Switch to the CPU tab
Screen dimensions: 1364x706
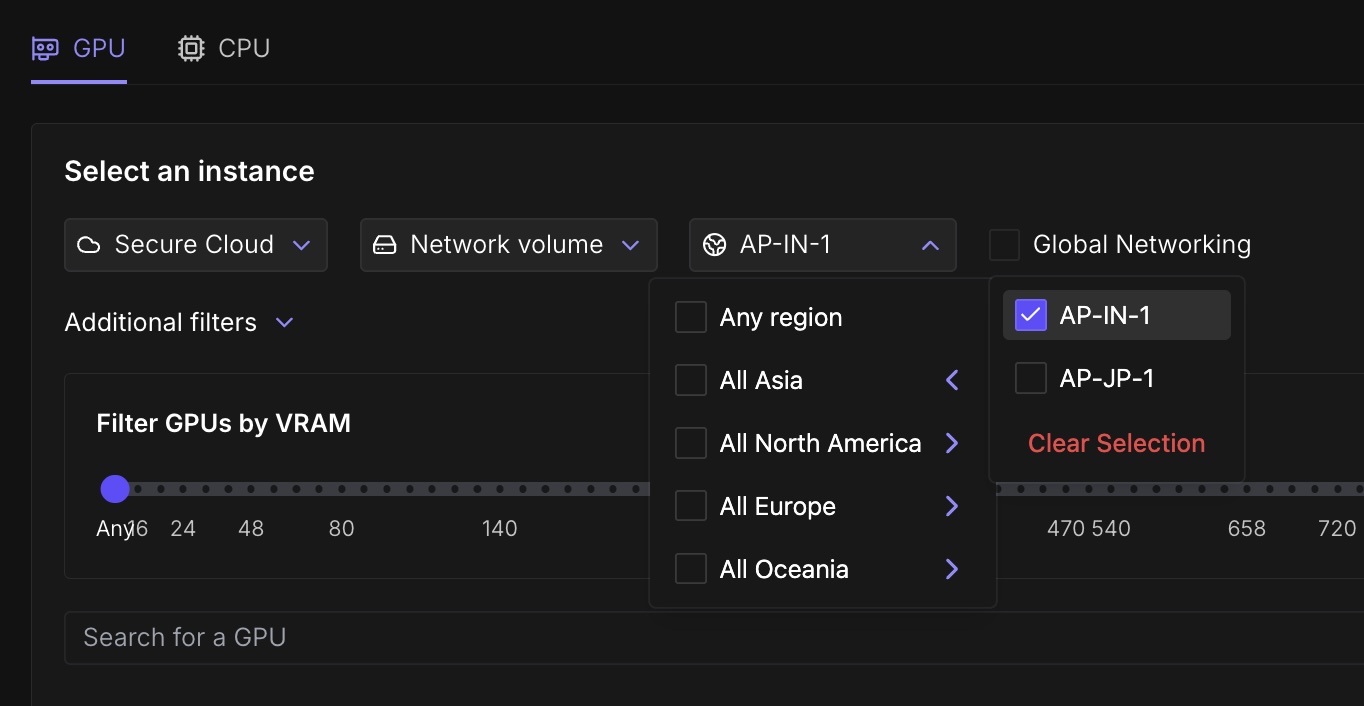coord(224,48)
